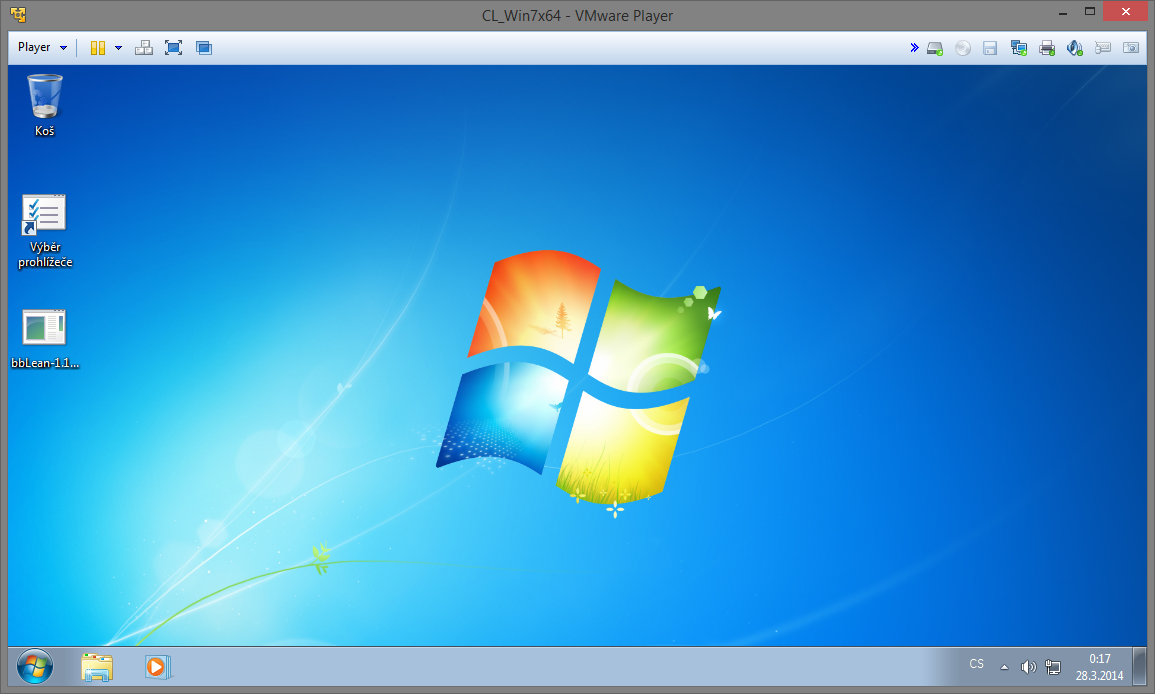
Task: Enter full screen mode for the VM
Action: (173, 47)
